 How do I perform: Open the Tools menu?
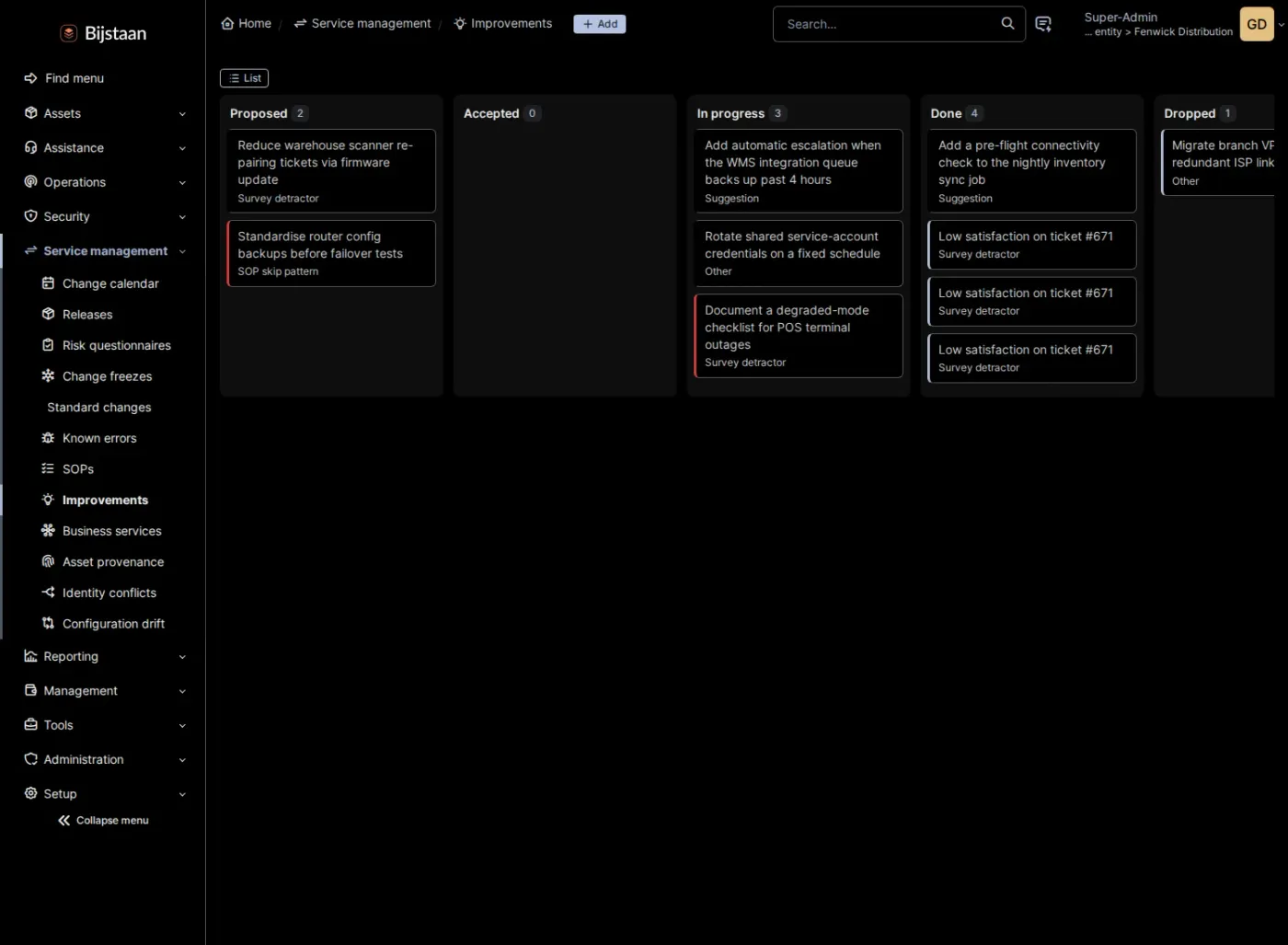click(103, 725)
